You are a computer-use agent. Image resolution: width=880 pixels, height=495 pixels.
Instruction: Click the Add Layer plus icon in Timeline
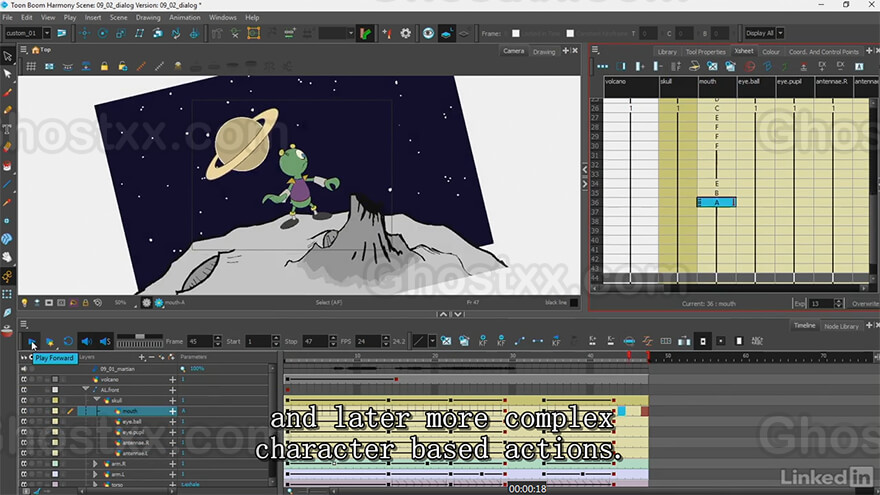pyautogui.click(x=141, y=357)
